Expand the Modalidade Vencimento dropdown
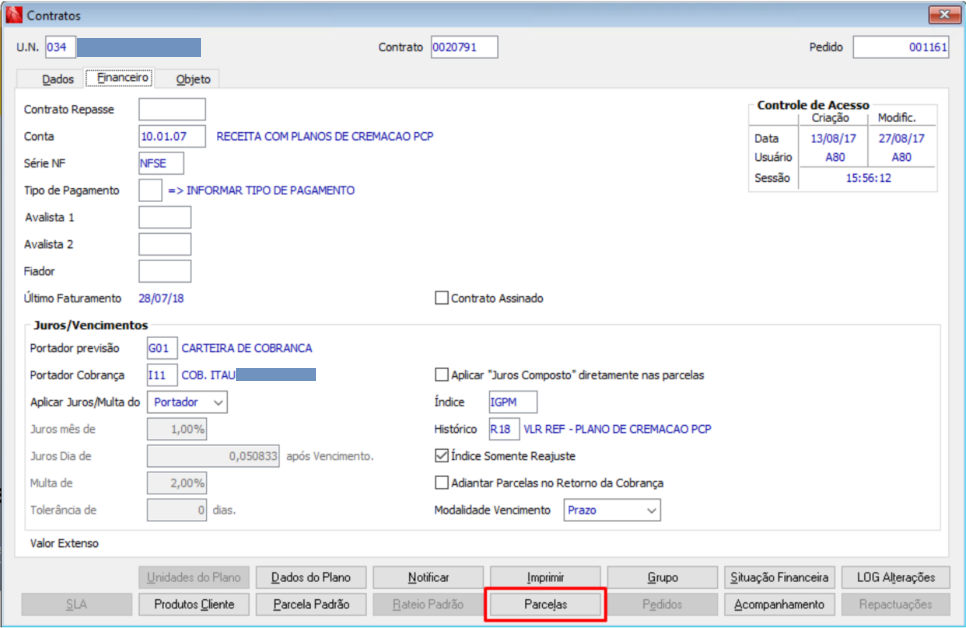Image resolution: width=966 pixels, height=628 pixels. 612,510
